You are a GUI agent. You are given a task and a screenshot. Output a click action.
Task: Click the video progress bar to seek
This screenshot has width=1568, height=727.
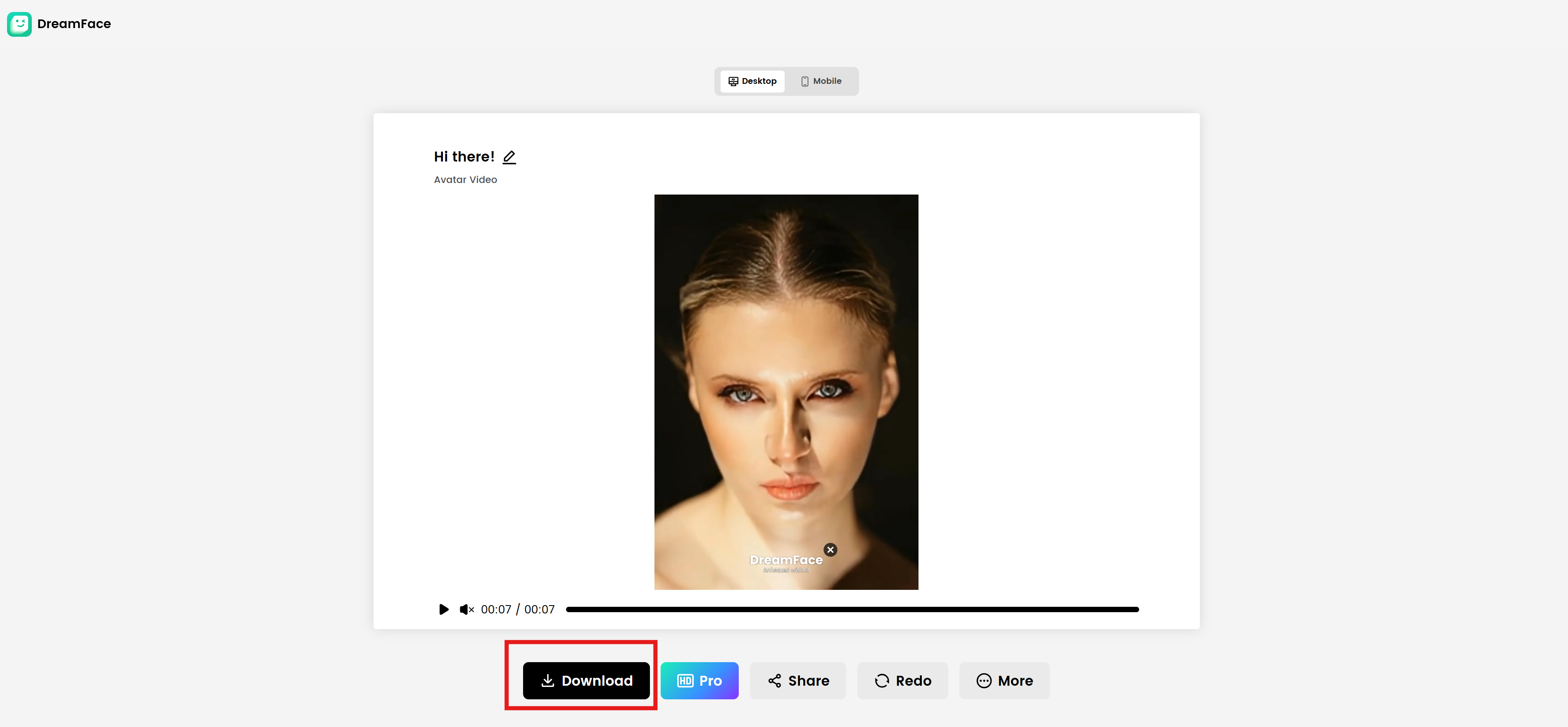(852, 609)
